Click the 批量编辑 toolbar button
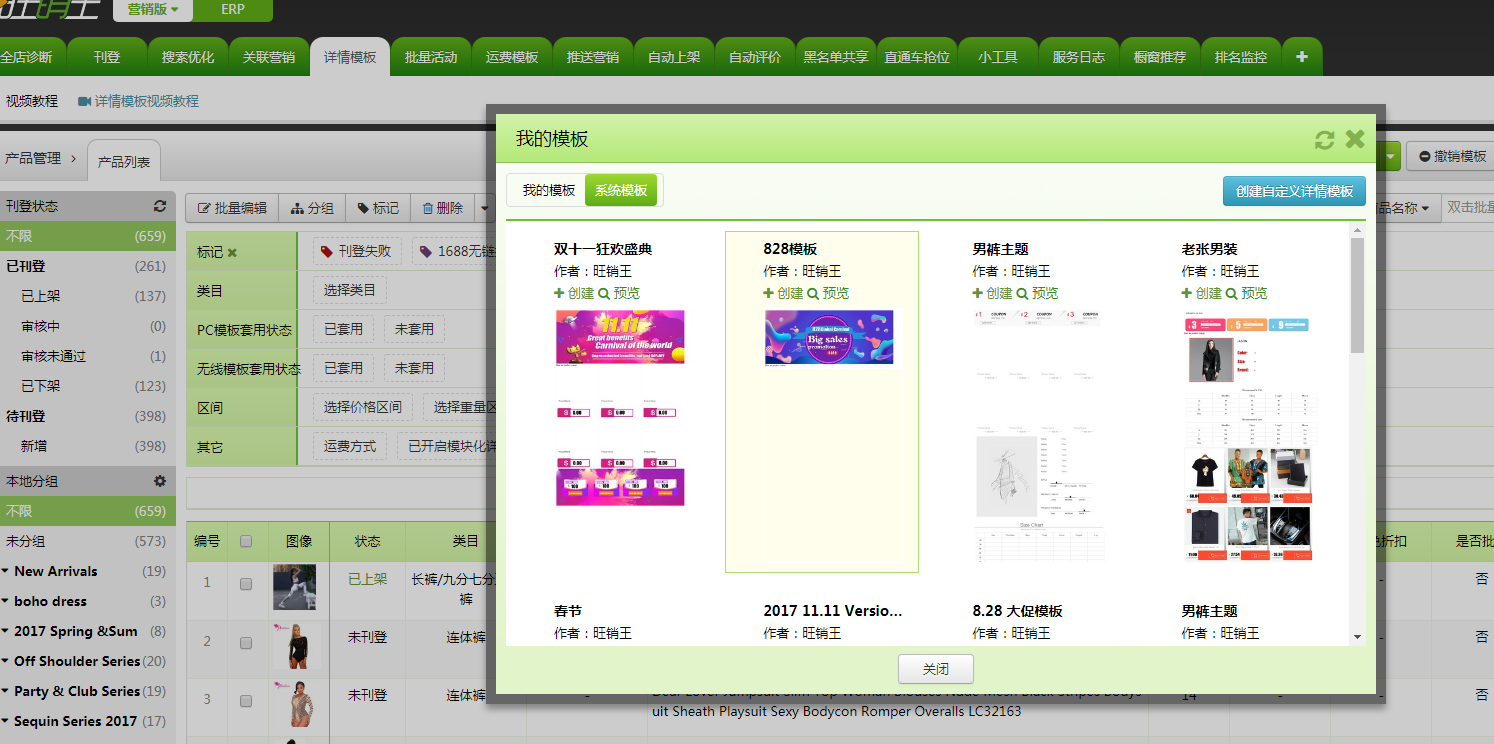 click(x=232, y=208)
